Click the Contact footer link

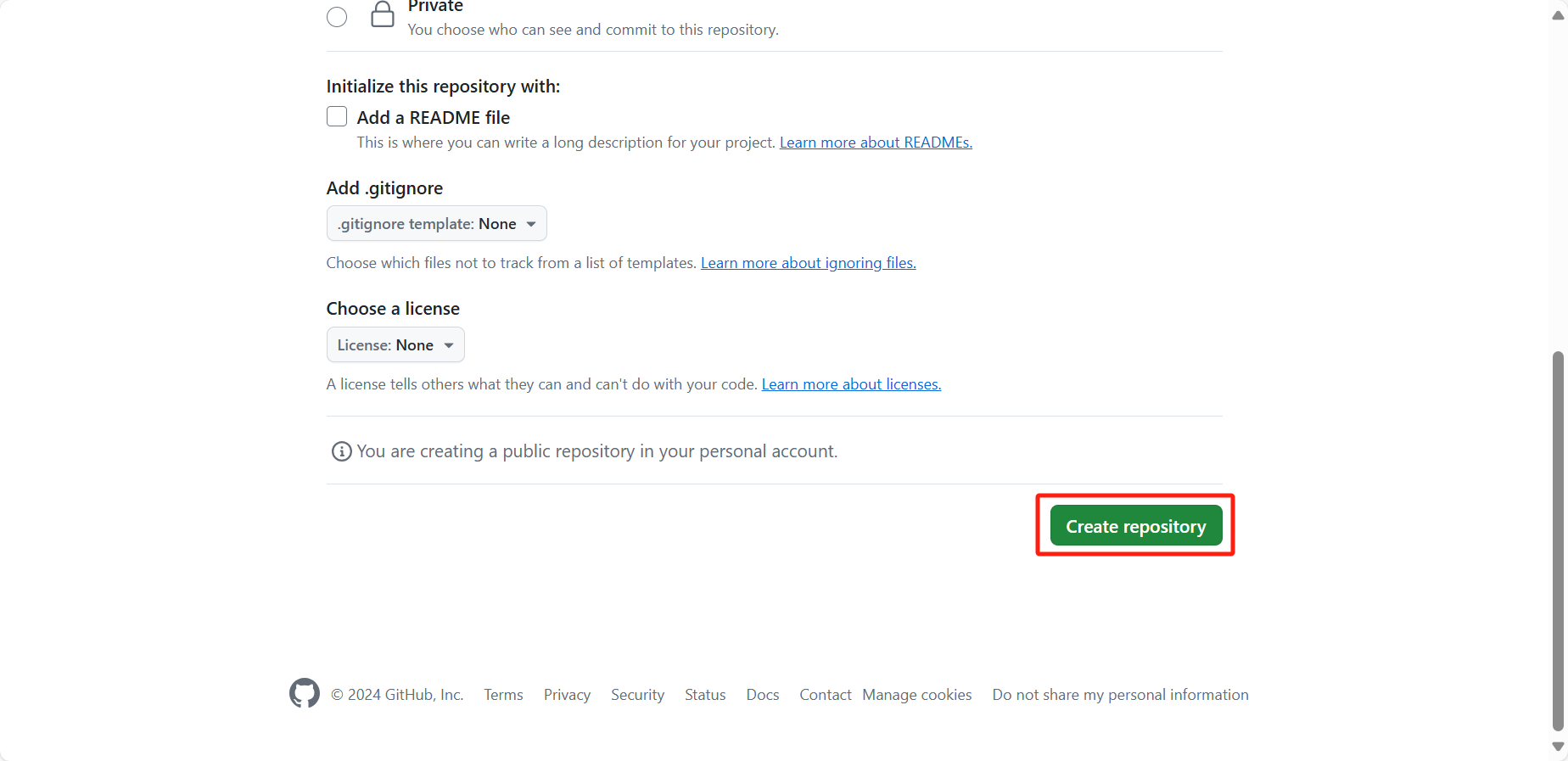point(825,695)
